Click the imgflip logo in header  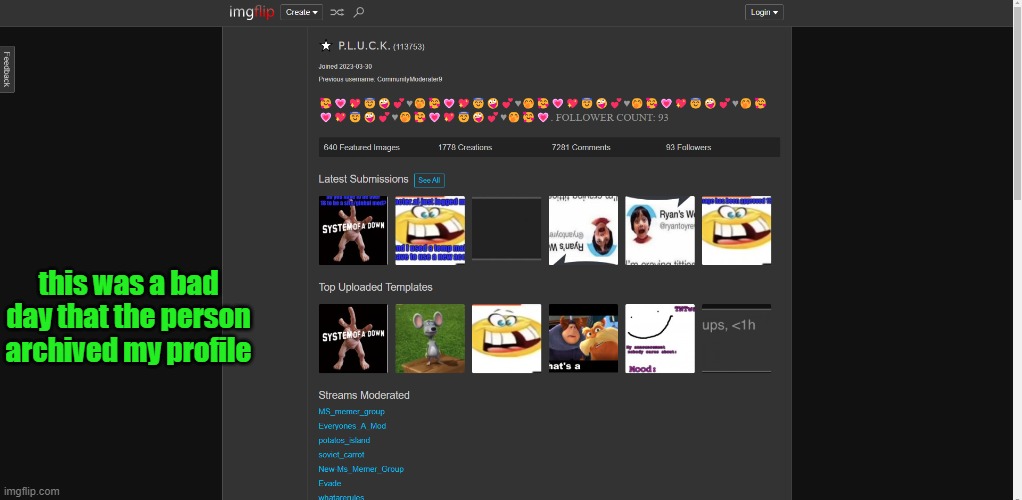pyautogui.click(x=252, y=12)
